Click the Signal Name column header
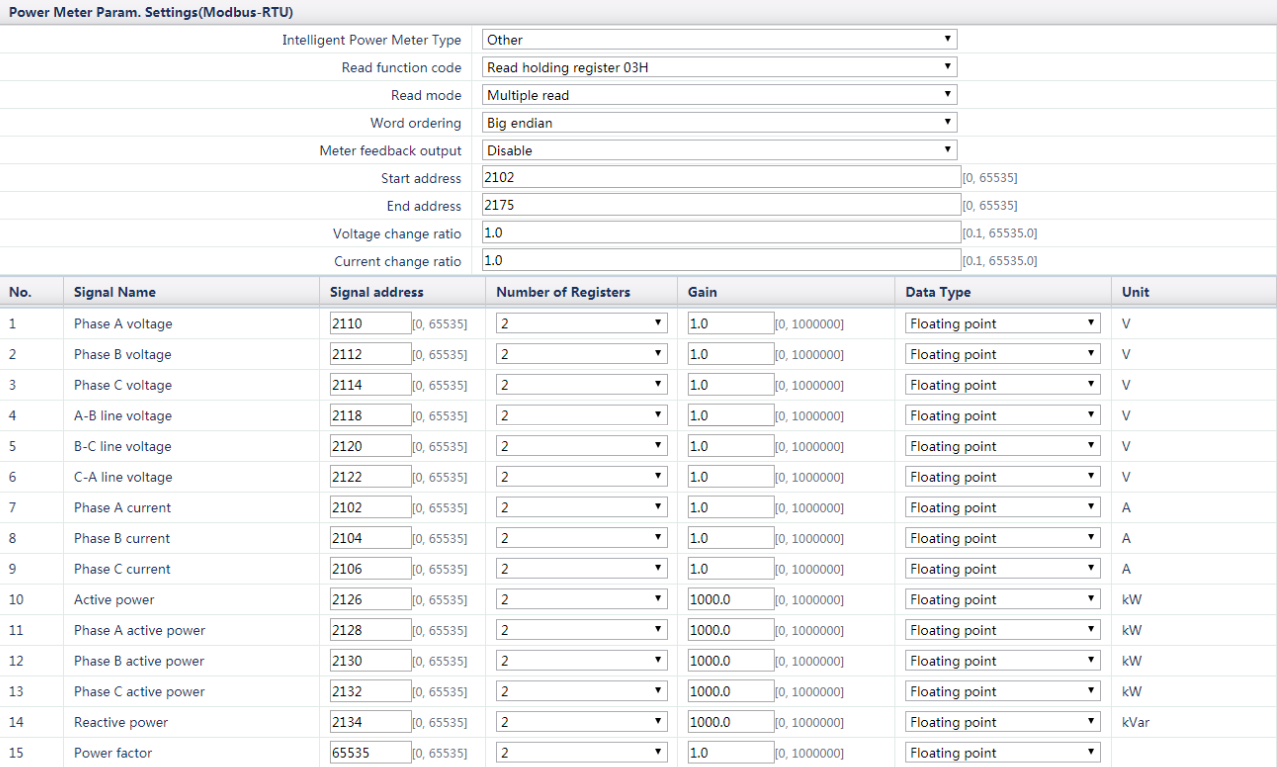1277x767 pixels. (x=115, y=292)
